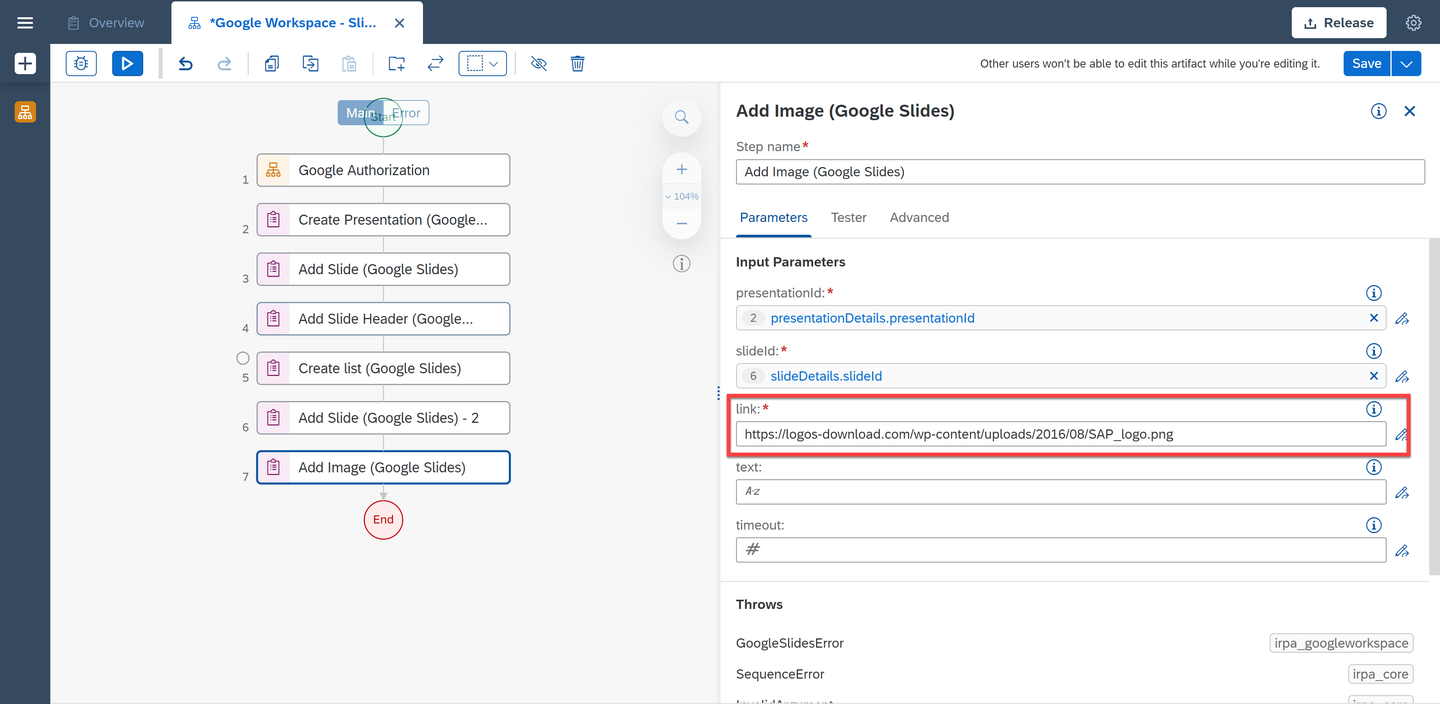Click the link URL input field
Screen dimensions: 1440x704
pos(1061,434)
